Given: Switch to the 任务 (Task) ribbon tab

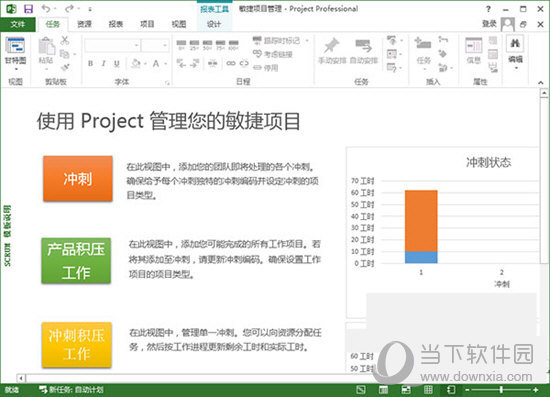Looking at the screenshot, I should point(53,24).
